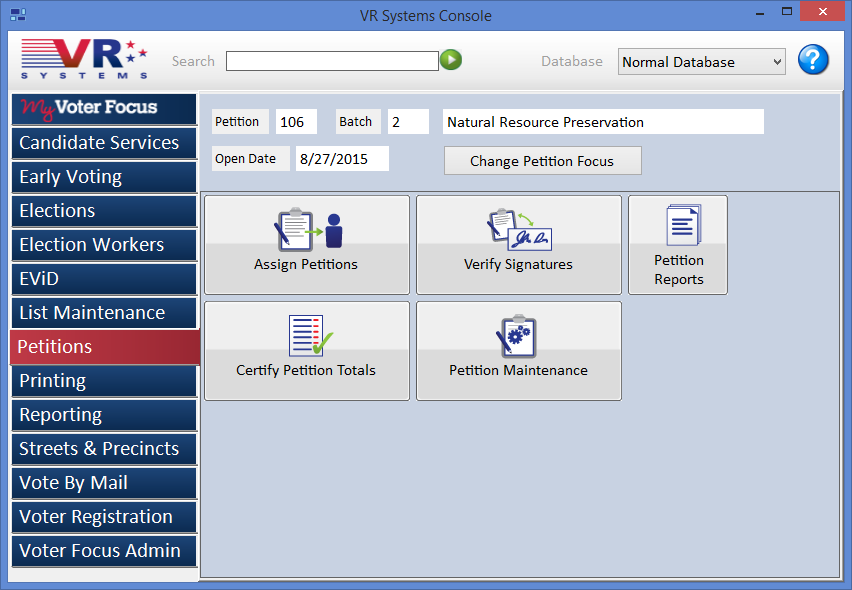
Task: Open the Certify Petition Totals tile
Action: tap(306, 351)
